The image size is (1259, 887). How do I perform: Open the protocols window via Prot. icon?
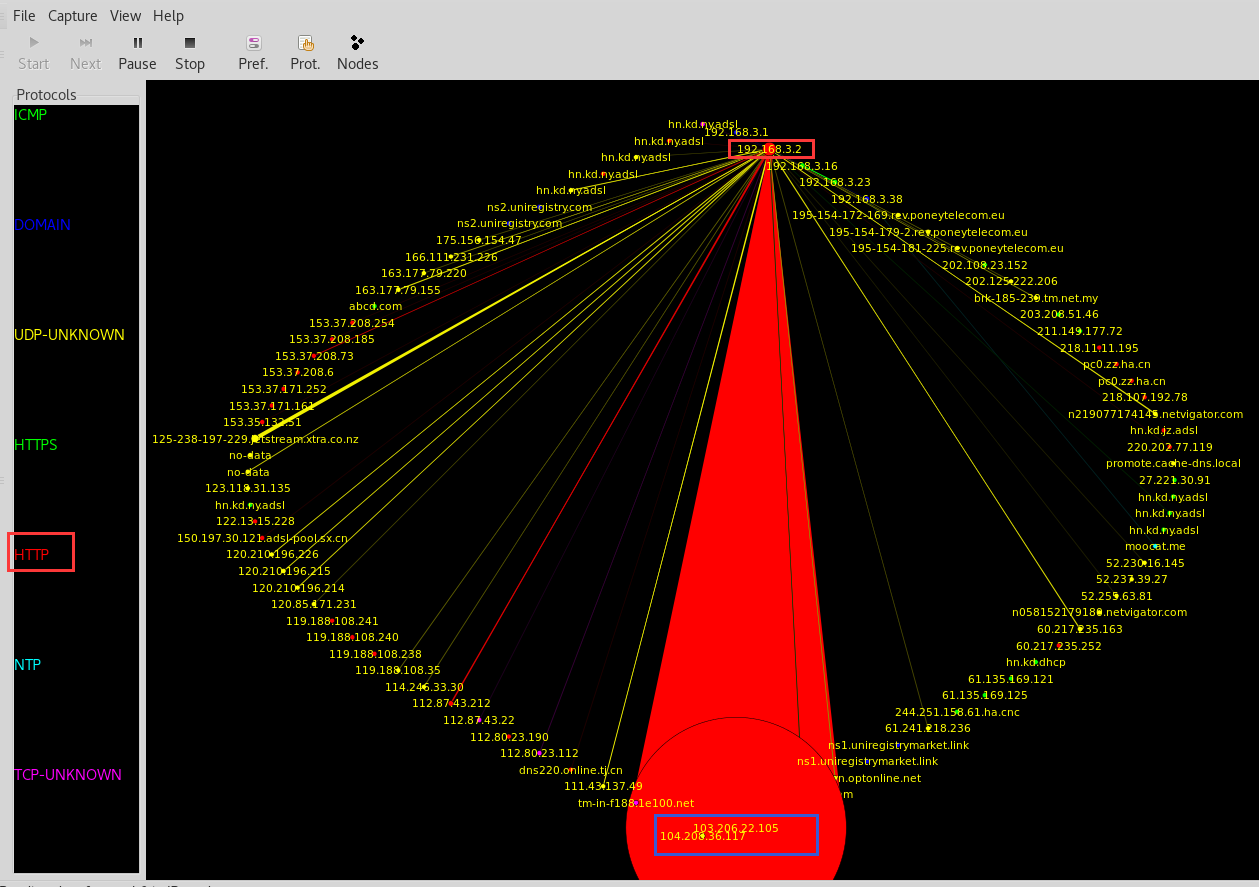[306, 43]
